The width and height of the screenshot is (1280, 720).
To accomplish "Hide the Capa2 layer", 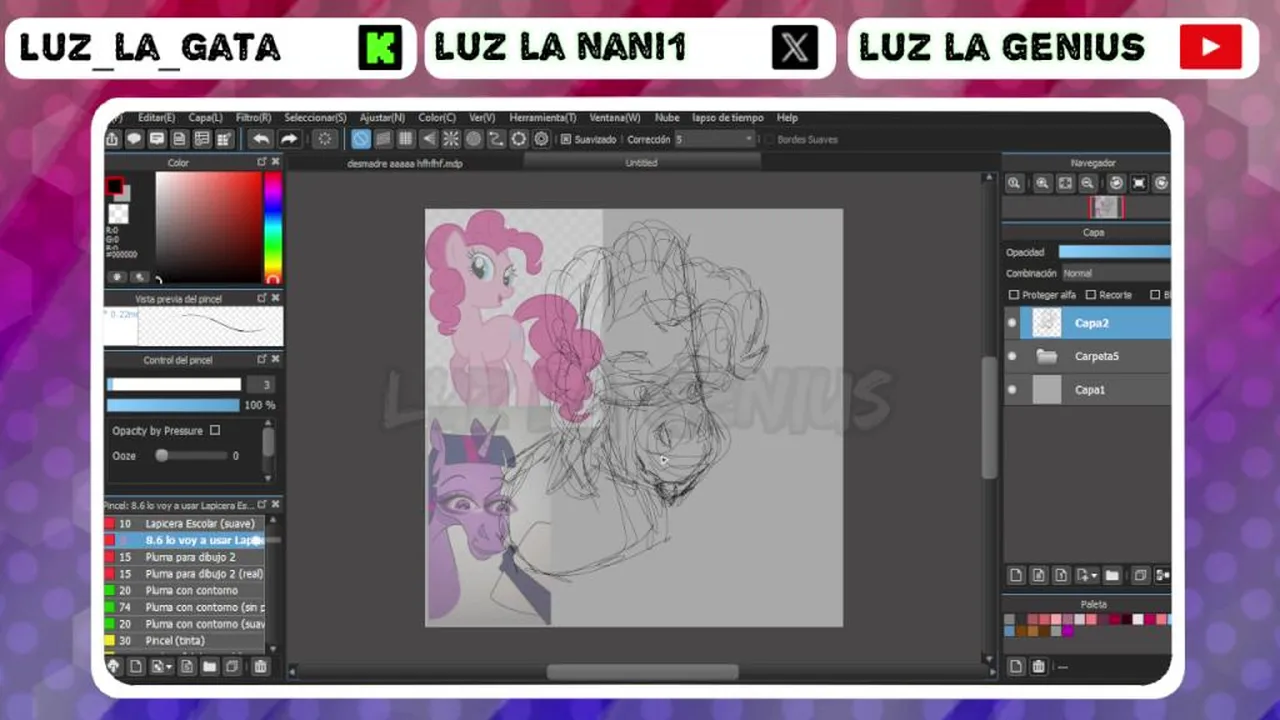I will pos(1012,323).
